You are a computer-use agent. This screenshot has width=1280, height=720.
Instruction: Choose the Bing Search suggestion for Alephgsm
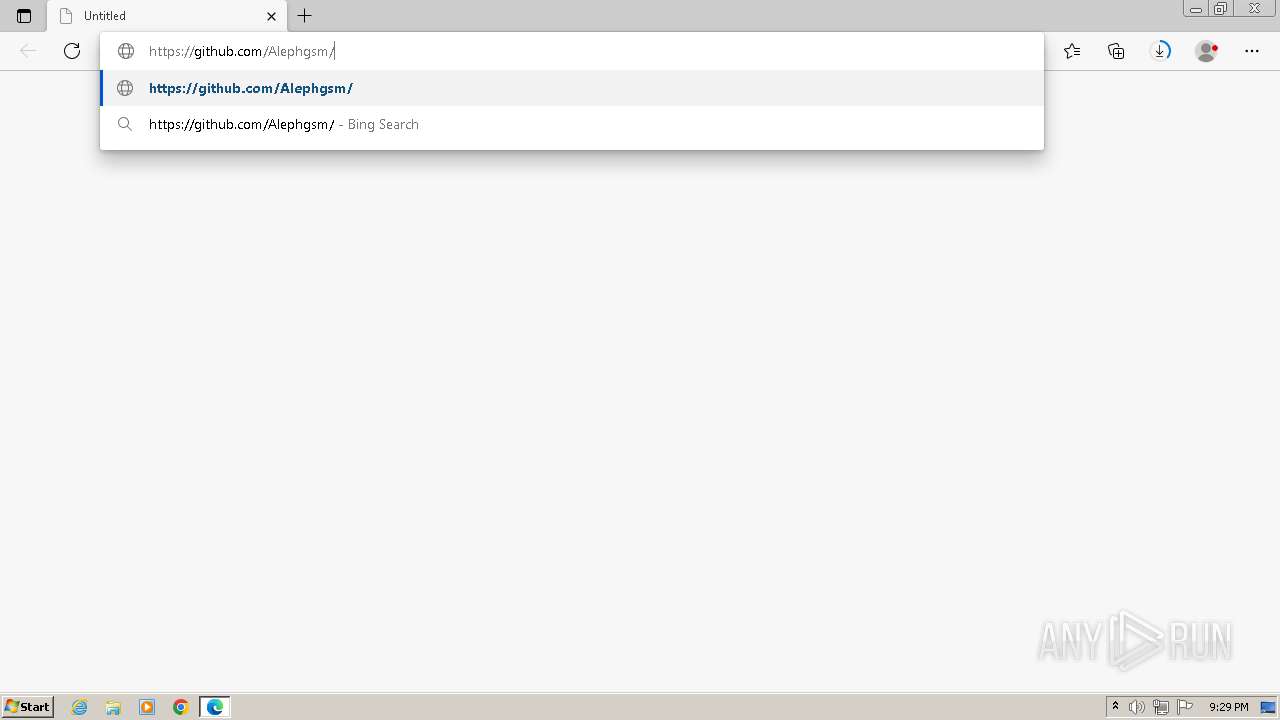click(572, 124)
